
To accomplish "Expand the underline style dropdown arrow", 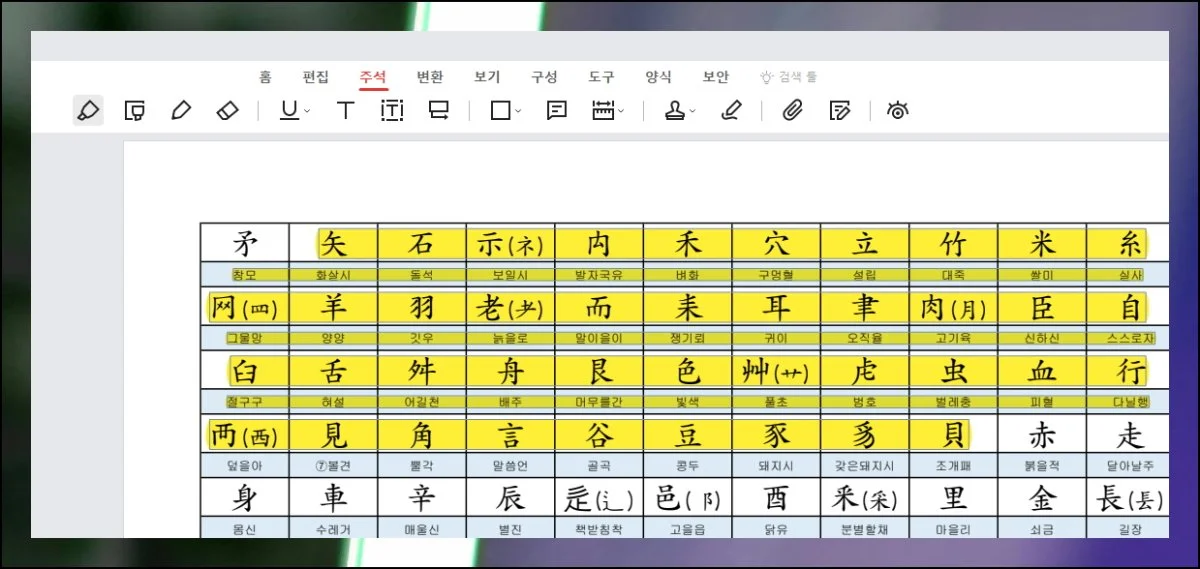I will 308,112.
